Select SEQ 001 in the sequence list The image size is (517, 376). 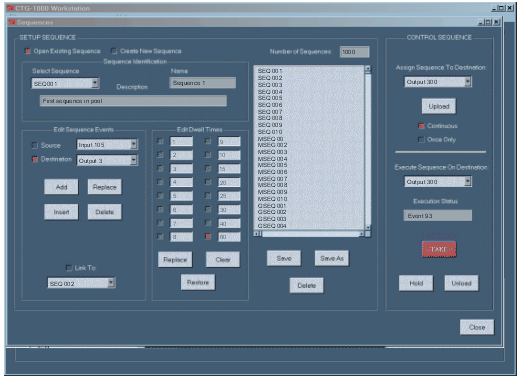(270, 71)
